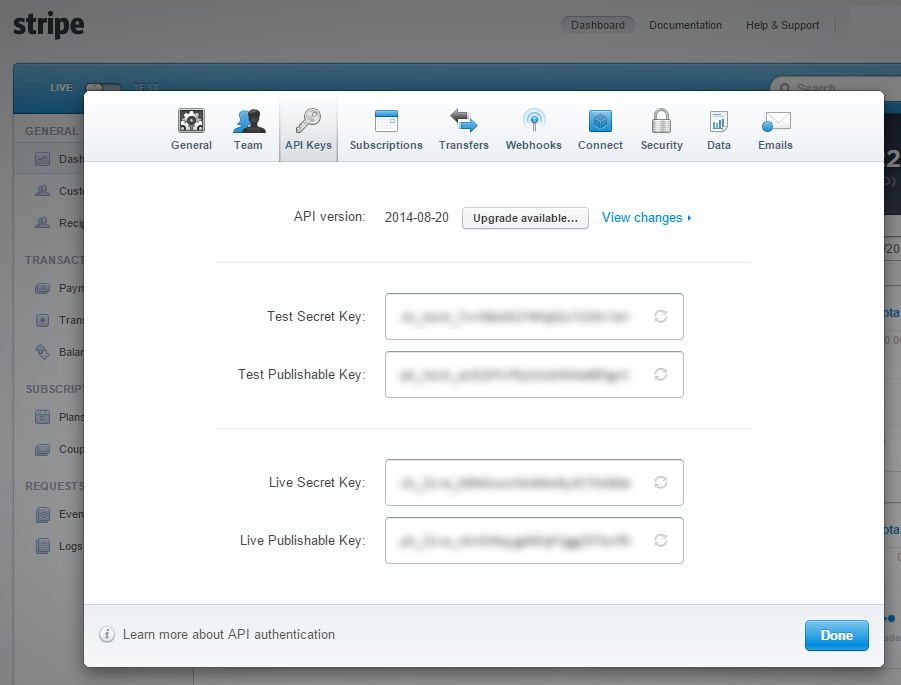This screenshot has height=685, width=901.
Task: Select the Test Publishable Key field
Action: [534, 375]
